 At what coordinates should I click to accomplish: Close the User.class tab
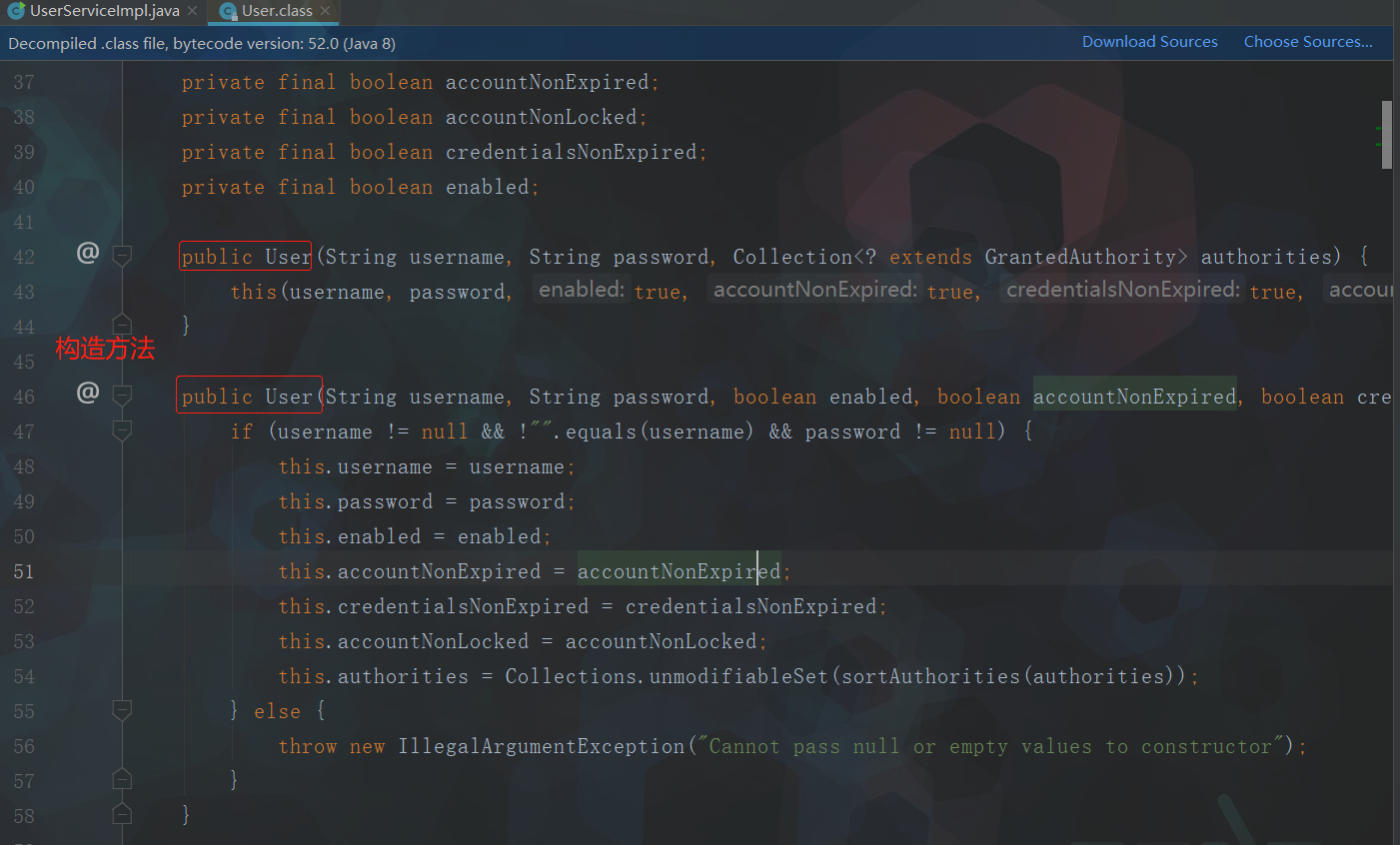pos(326,11)
